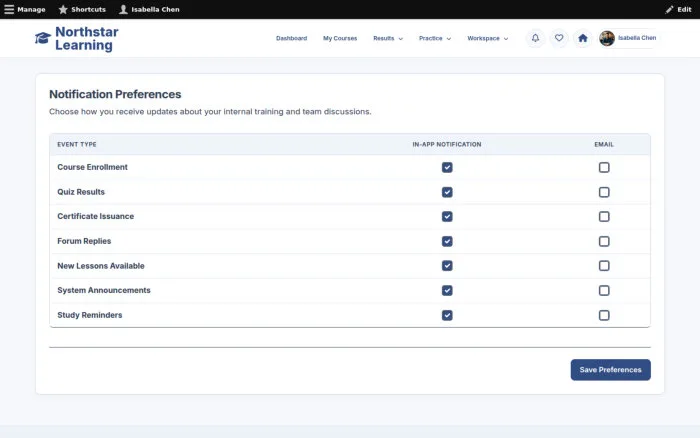Open the favorites heart icon
Image resolution: width=700 pixels, height=438 pixels.
(559, 38)
